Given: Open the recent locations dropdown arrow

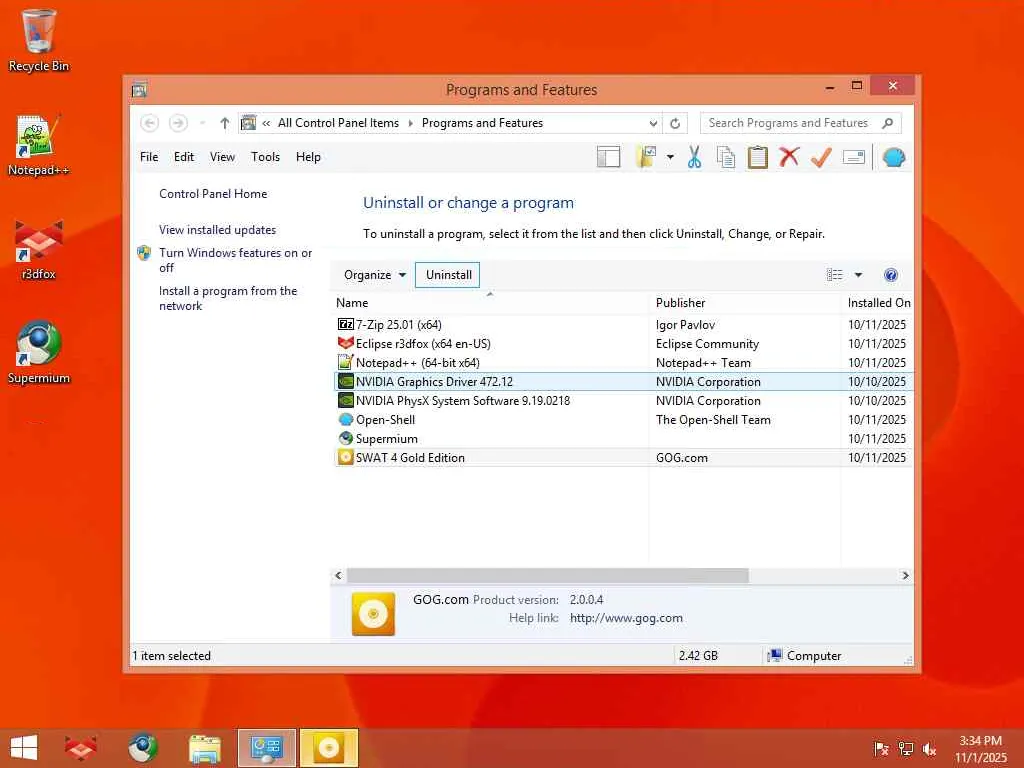Looking at the screenshot, I should 202,123.
